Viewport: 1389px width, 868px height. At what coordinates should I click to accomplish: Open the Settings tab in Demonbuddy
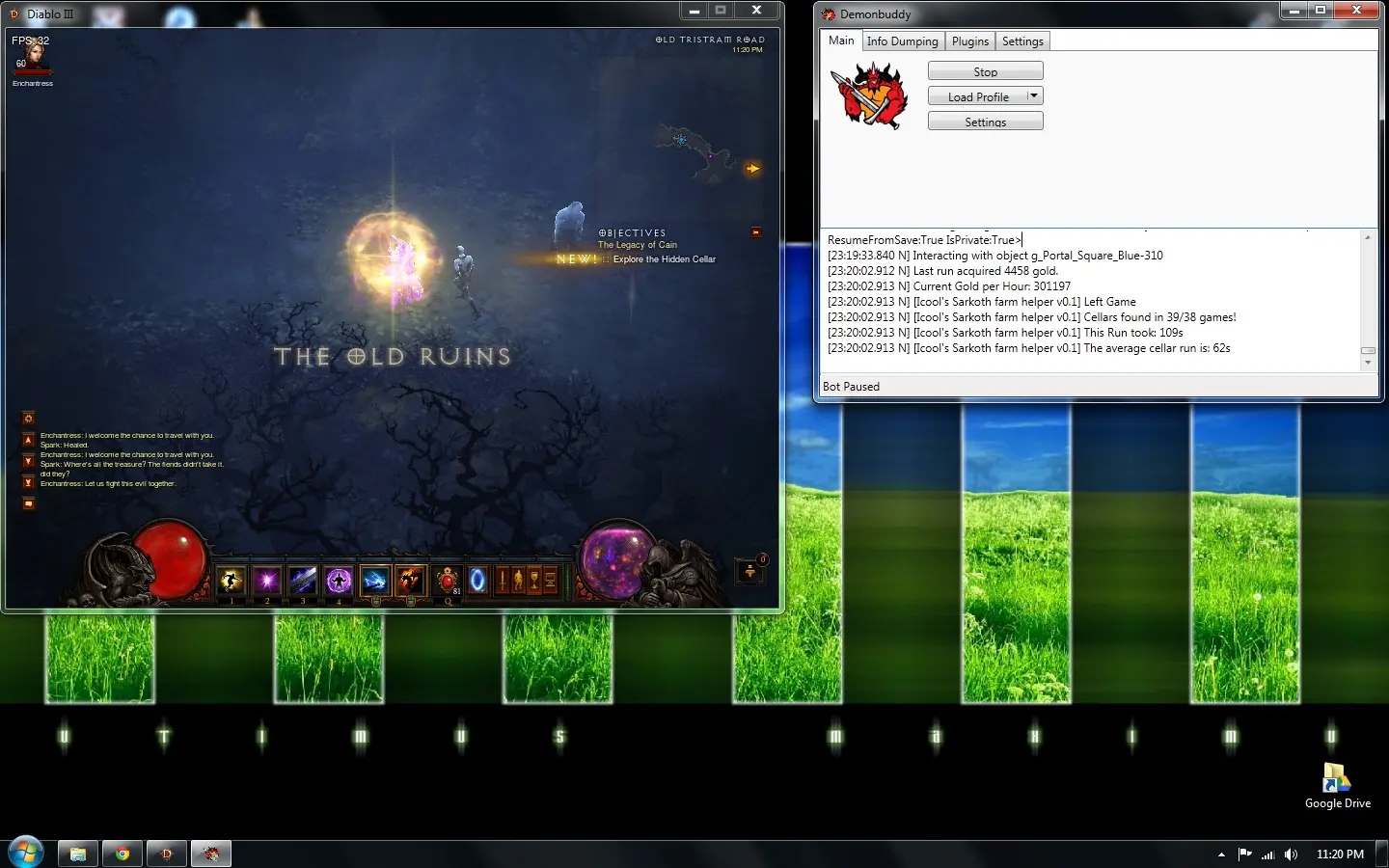(1022, 41)
